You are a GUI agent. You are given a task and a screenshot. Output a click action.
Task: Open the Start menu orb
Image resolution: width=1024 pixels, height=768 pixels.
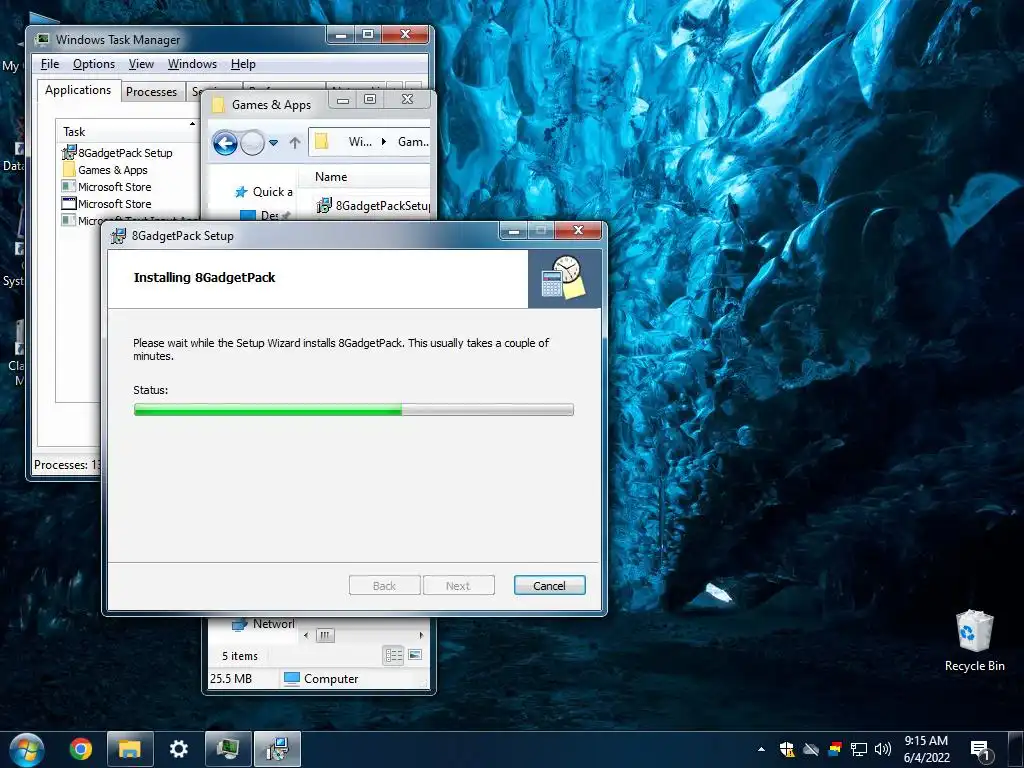tap(26, 750)
